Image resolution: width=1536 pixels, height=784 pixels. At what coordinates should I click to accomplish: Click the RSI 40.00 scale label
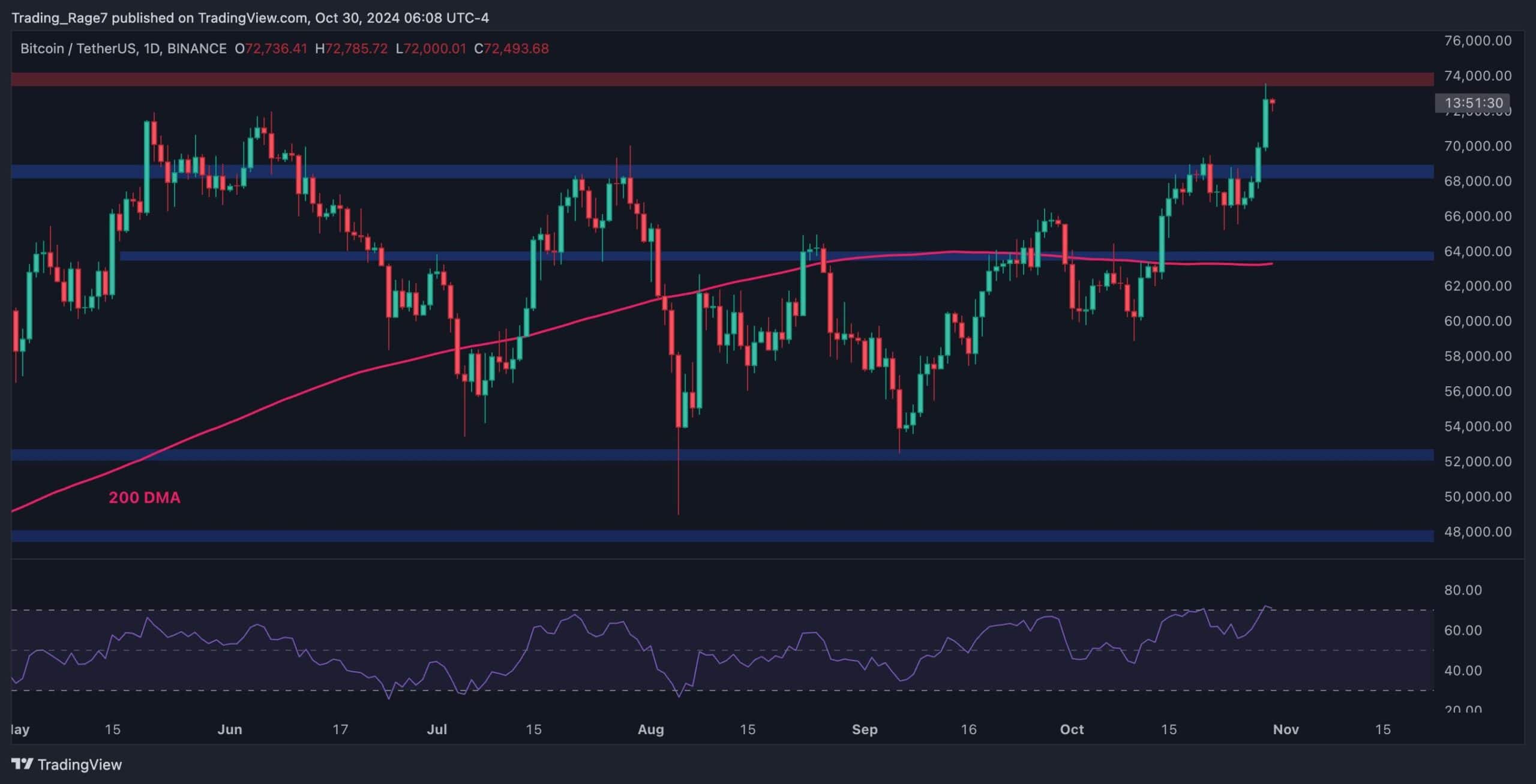coord(1462,670)
